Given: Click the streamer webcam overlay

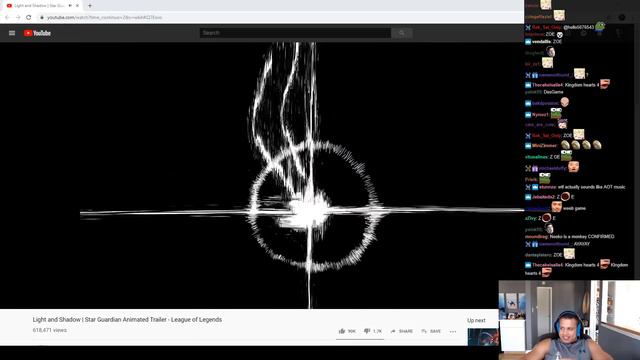Looking at the screenshot, I should coord(569,320).
